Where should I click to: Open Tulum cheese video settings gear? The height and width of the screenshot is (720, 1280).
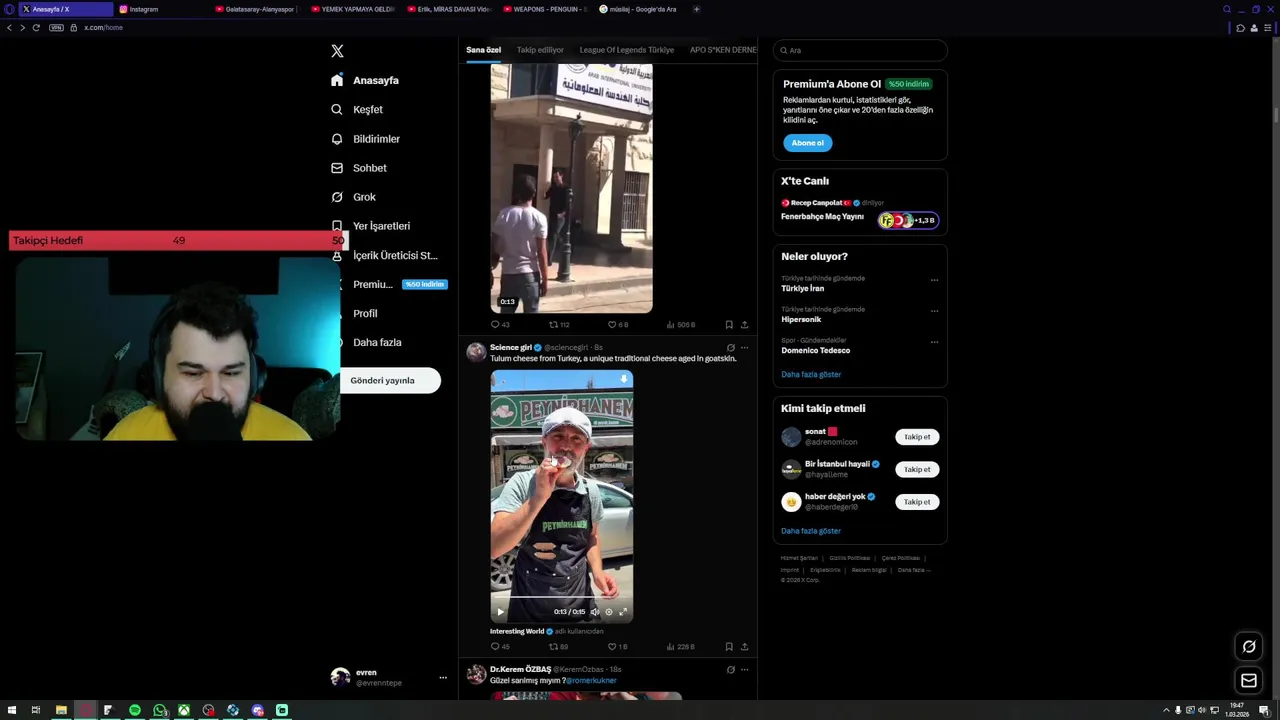tap(608, 612)
